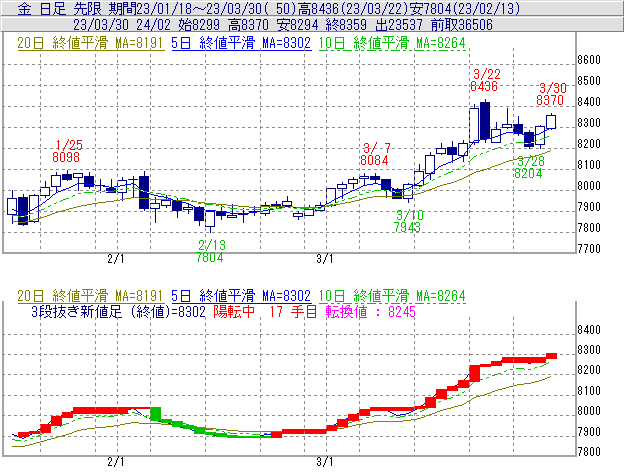
Task: Click the 10日 終値平滑 legend in lower chart
Action: (392, 296)
